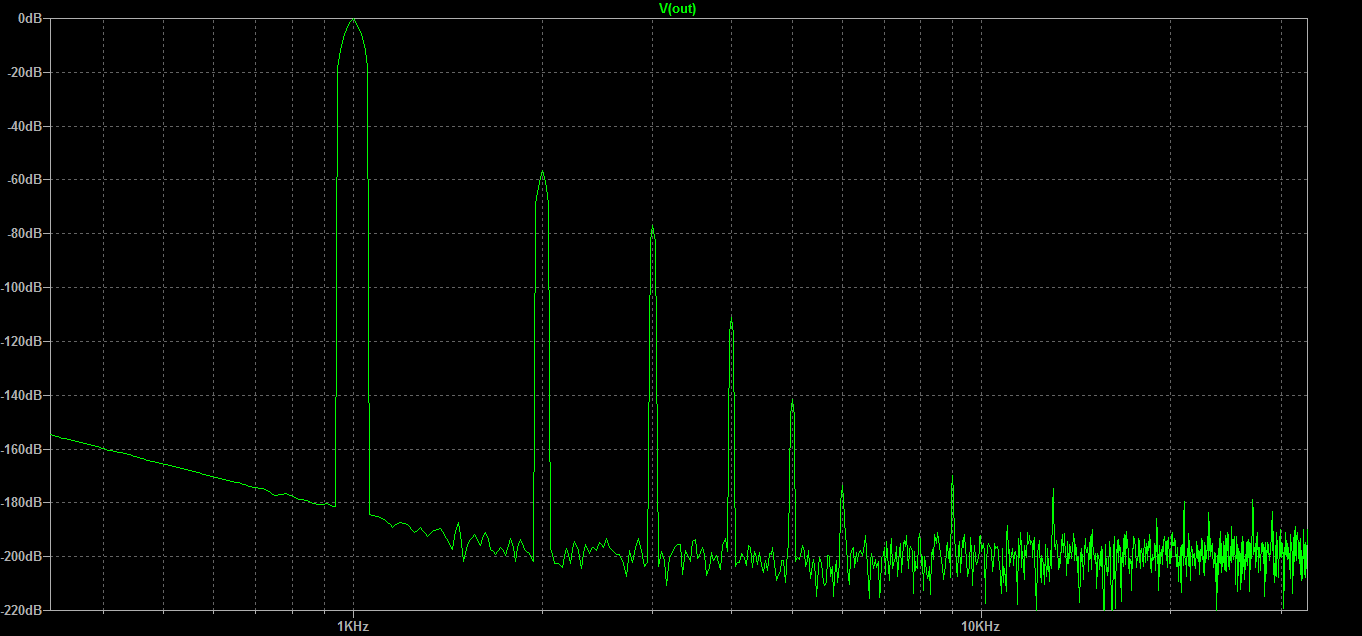Click the second harmonic peak near -57dB
This screenshot has height=636, width=1362.
point(542,172)
